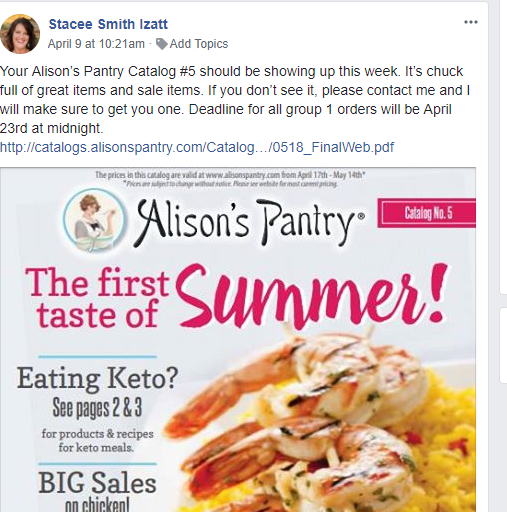Click the Alison's Pantry round logo illustration
The image size is (507, 512).
click(95, 220)
